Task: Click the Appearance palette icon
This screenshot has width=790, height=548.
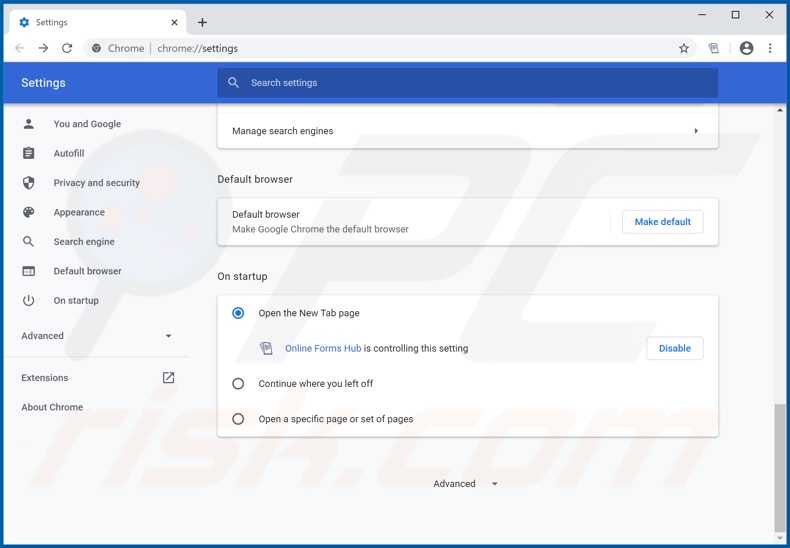Action: coord(29,212)
